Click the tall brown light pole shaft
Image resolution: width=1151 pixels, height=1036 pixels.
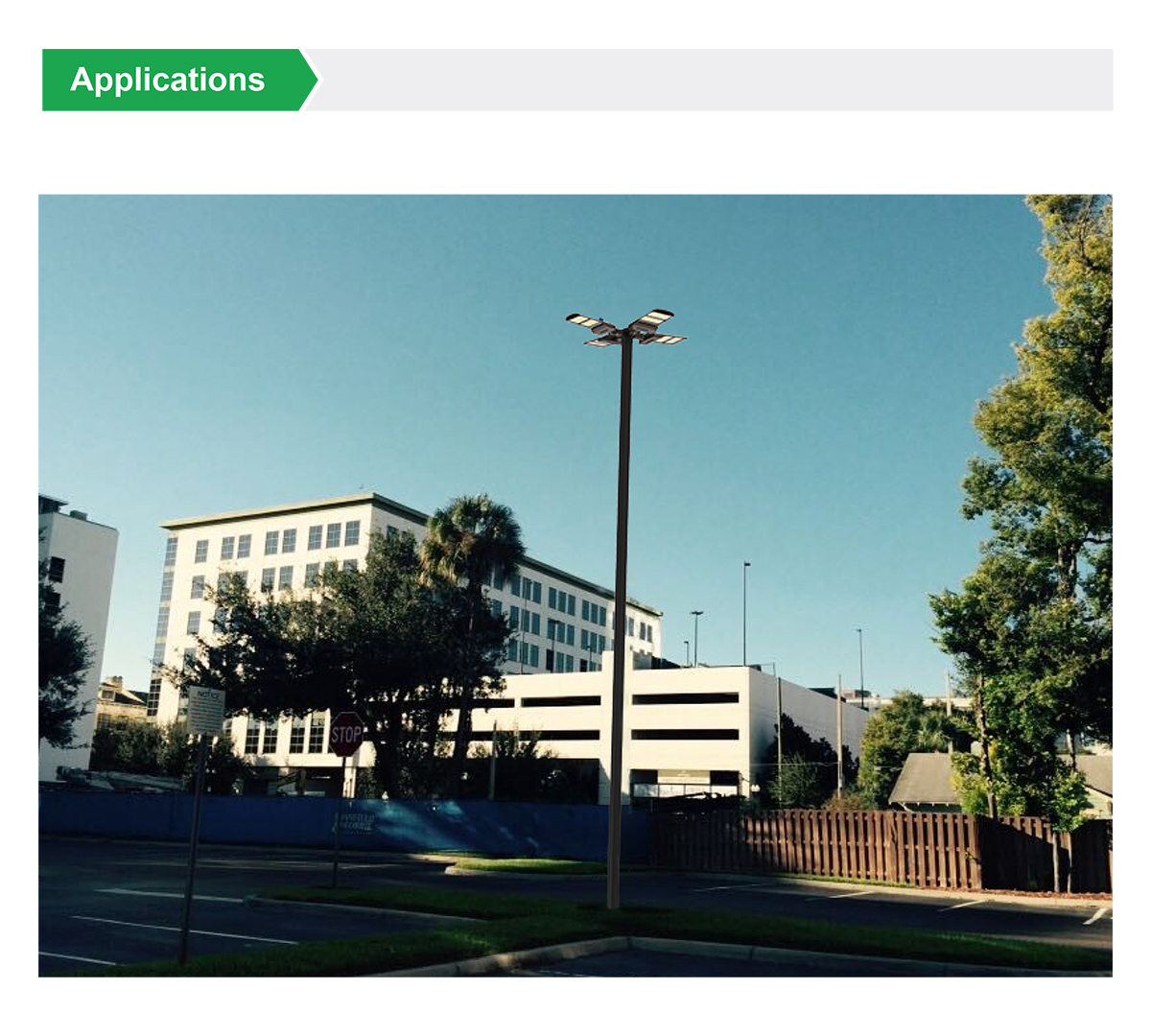click(620, 624)
